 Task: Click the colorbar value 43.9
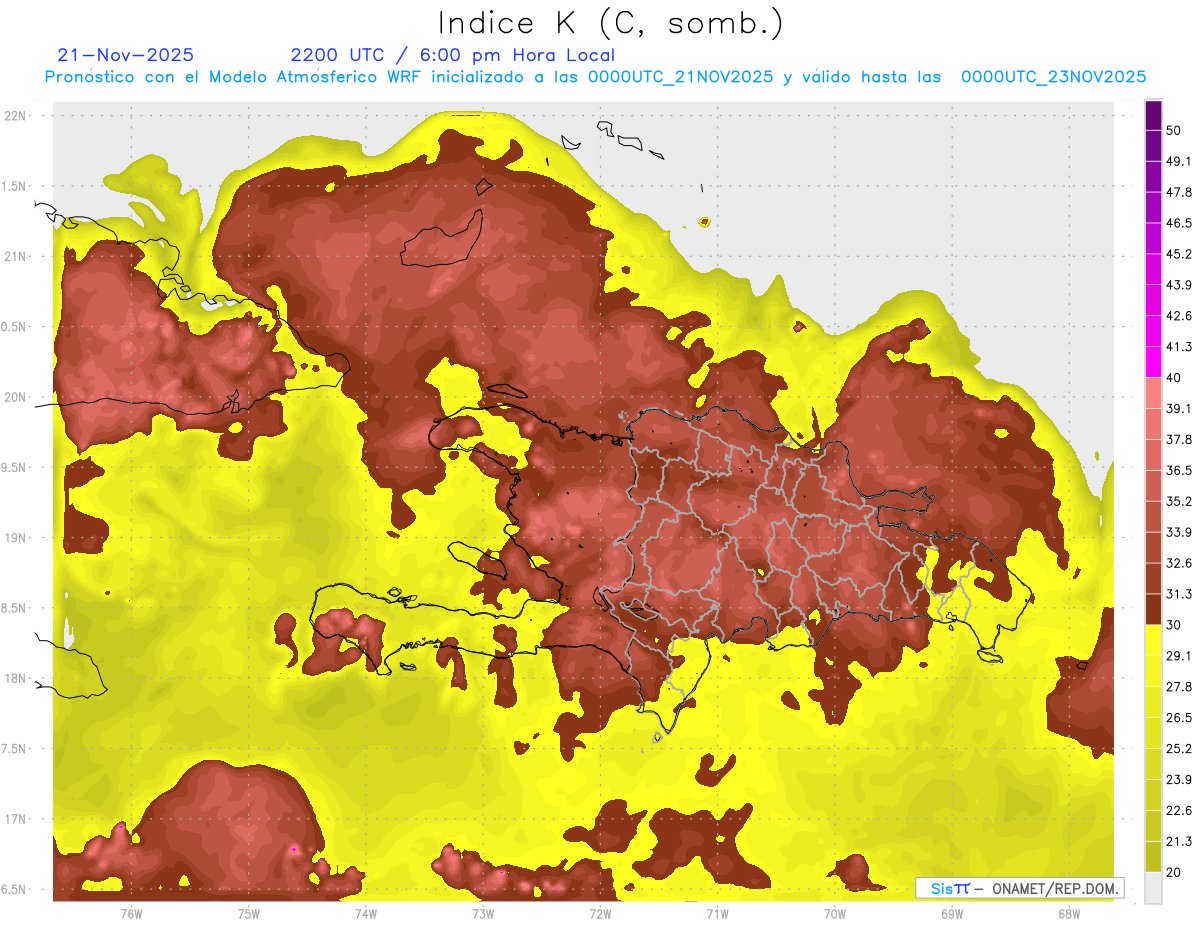click(1179, 285)
